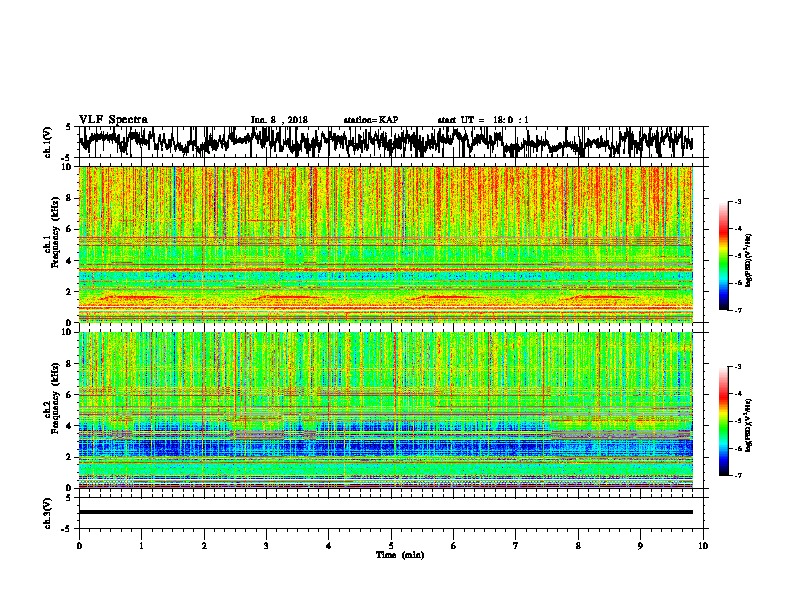Click the "5" tick on the time axis
The width and height of the screenshot is (792, 612).
click(391, 546)
